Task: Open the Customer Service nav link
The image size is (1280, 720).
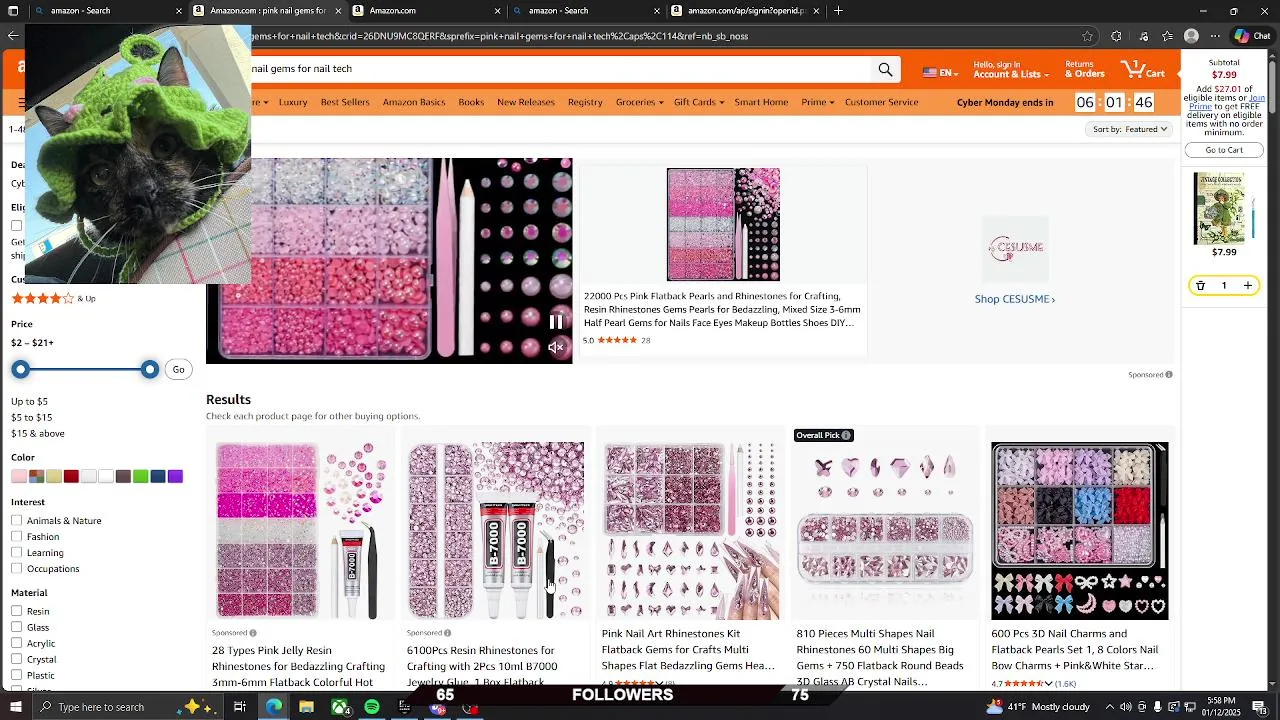Action: (x=881, y=102)
